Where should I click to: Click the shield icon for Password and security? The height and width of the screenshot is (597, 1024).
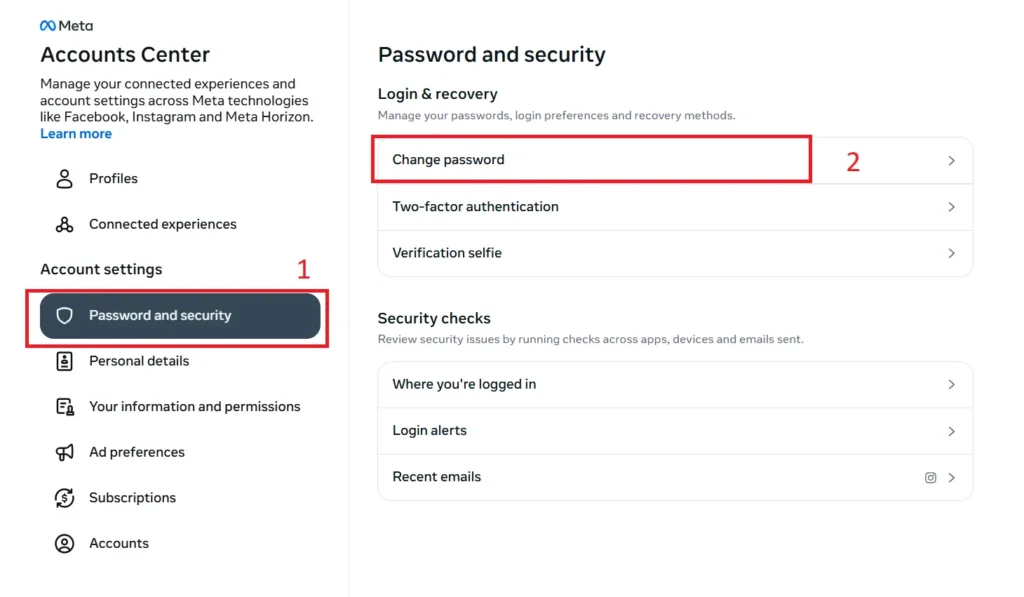(x=65, y=316)
